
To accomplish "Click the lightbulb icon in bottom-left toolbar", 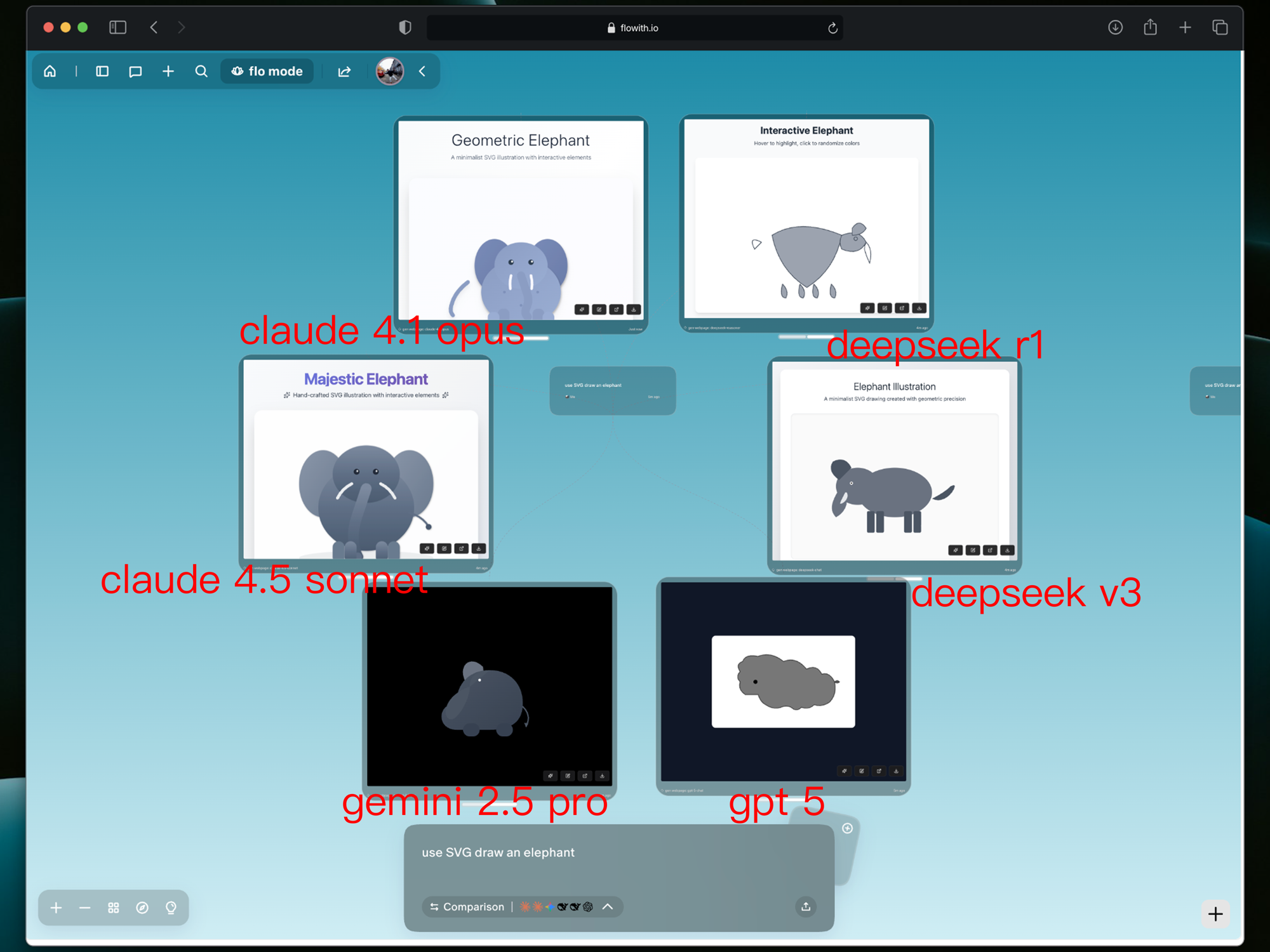I will 171,908.
